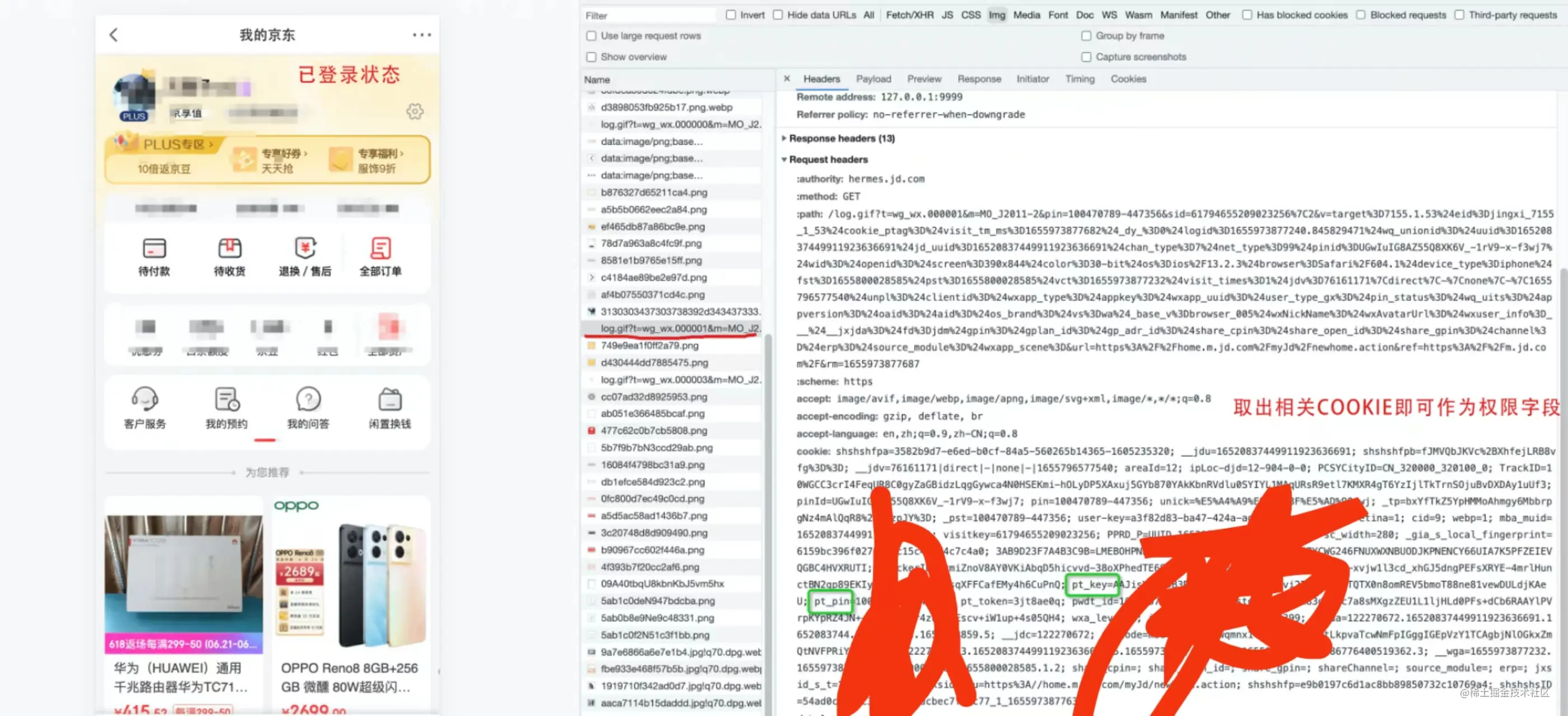The image size is (1568, 716).
Task: Select request ef465db87a86bc9e.png
Action: (672, 227)
